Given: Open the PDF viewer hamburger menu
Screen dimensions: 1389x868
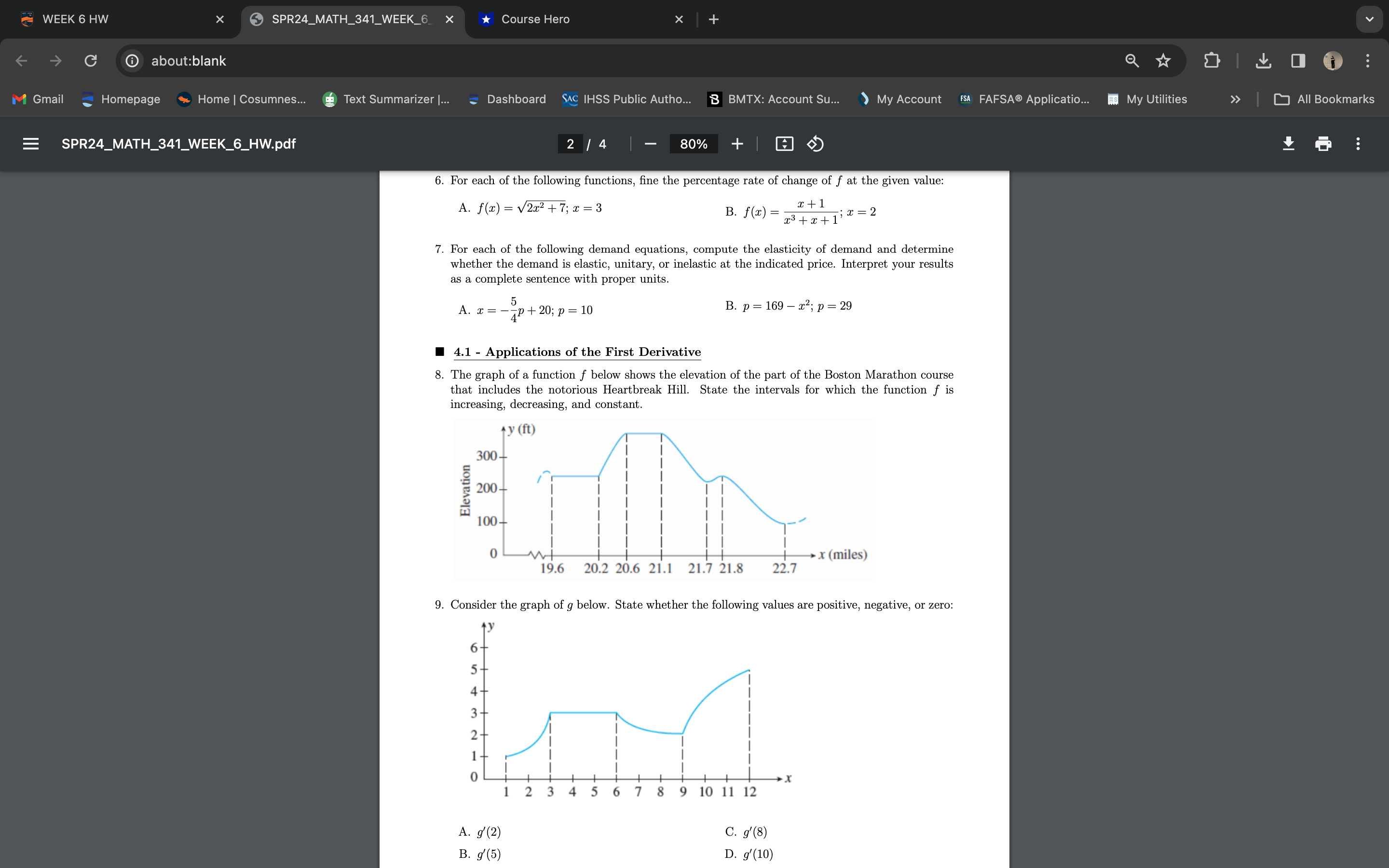Looking at the screenshot, I should 30,144.
